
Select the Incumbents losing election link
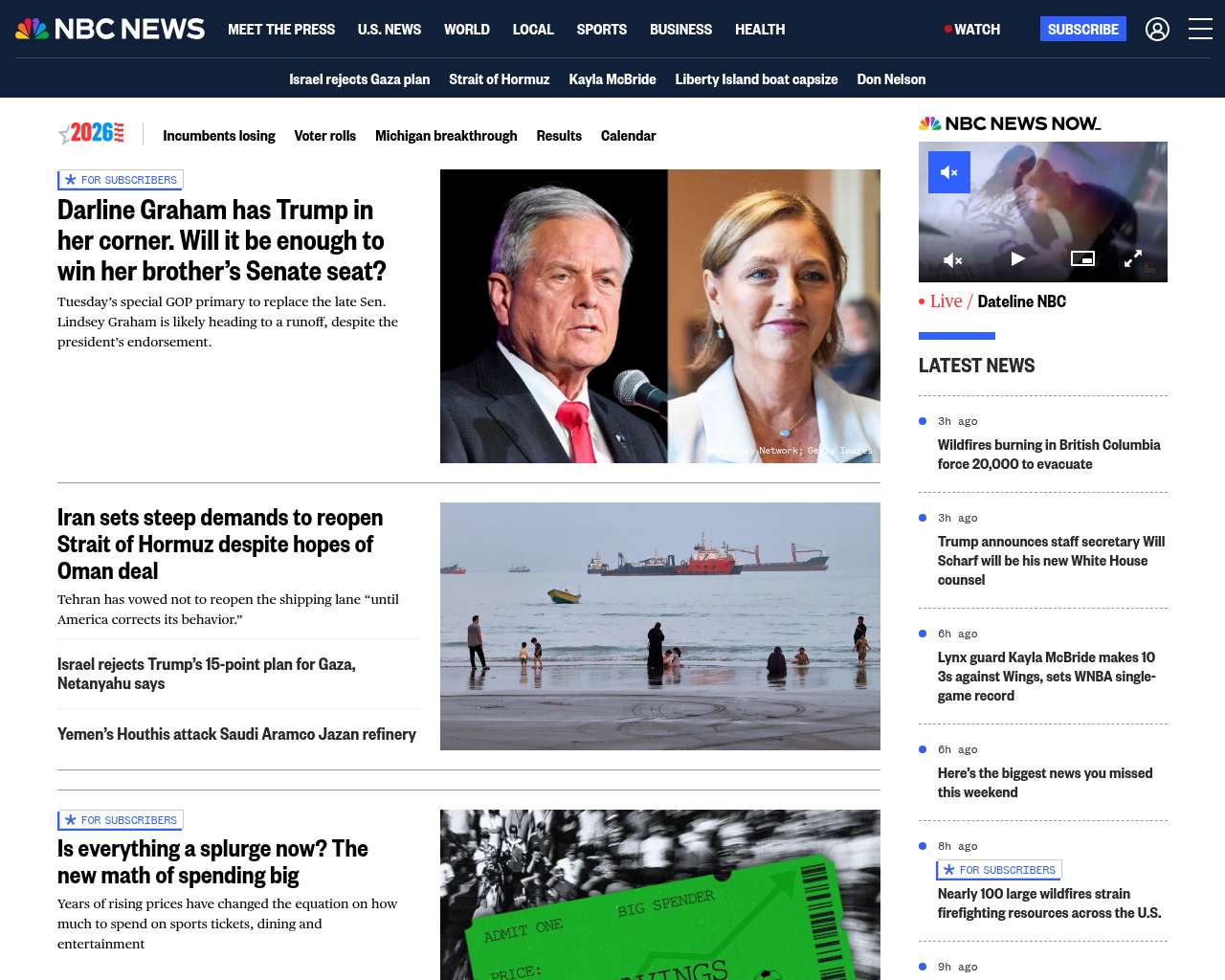[219, 136]
